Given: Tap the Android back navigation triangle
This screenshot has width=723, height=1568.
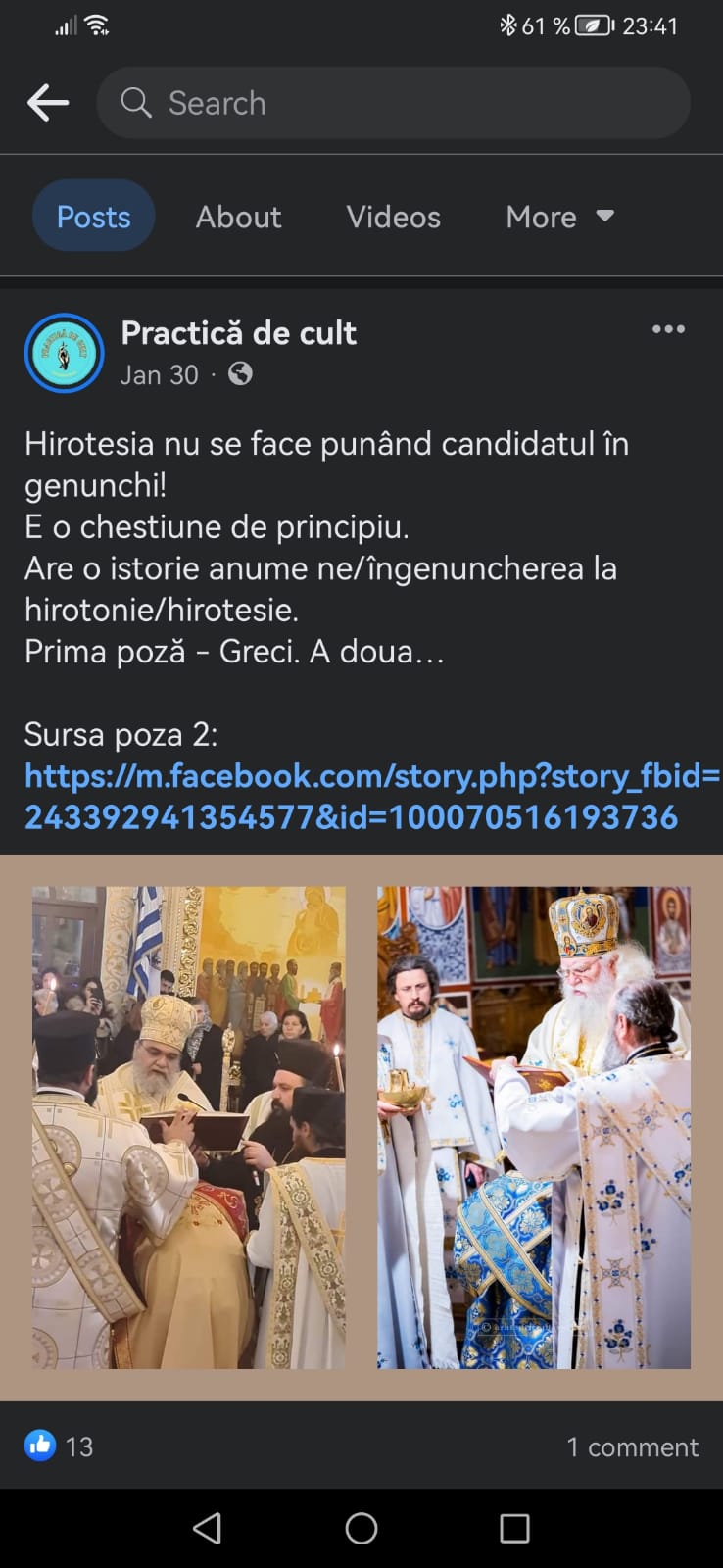Looking at the screenshot, I should tap(207, 1528).
